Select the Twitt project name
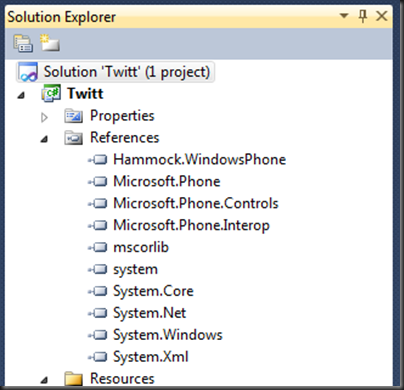Viewport: 404px width, 390px height. pos(85,93)
